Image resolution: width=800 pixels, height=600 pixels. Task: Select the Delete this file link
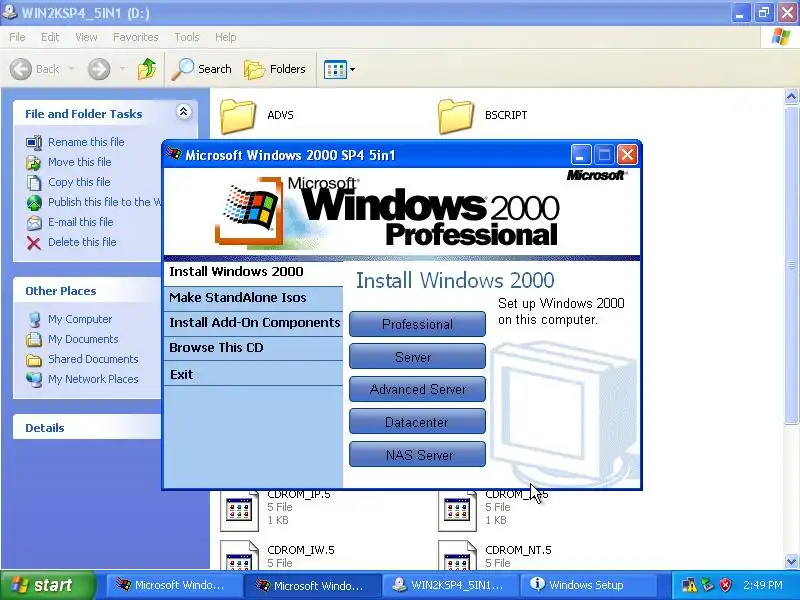82,242
